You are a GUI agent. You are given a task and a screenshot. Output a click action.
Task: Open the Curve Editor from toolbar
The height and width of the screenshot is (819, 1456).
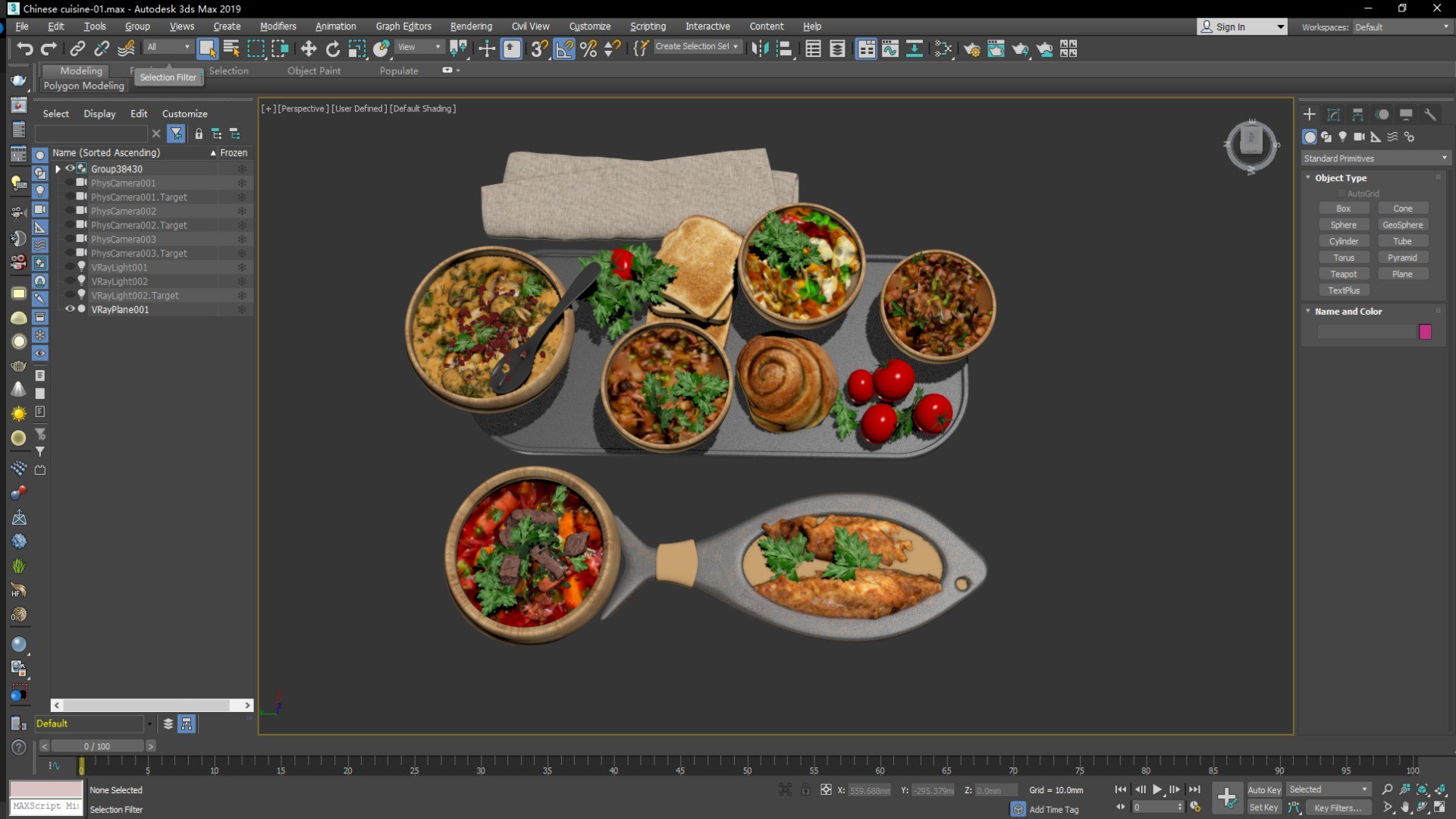pyautogui.click(x=890, y=49)
